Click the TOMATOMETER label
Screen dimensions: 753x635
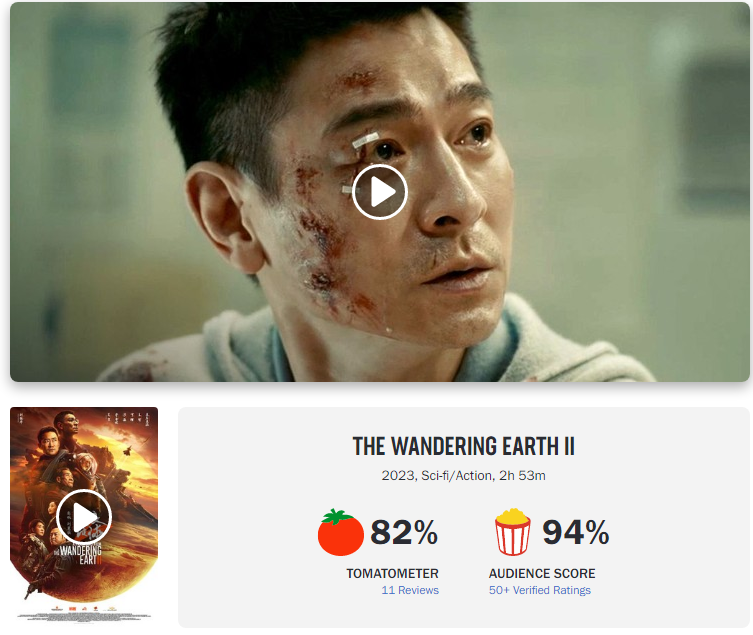392,574
